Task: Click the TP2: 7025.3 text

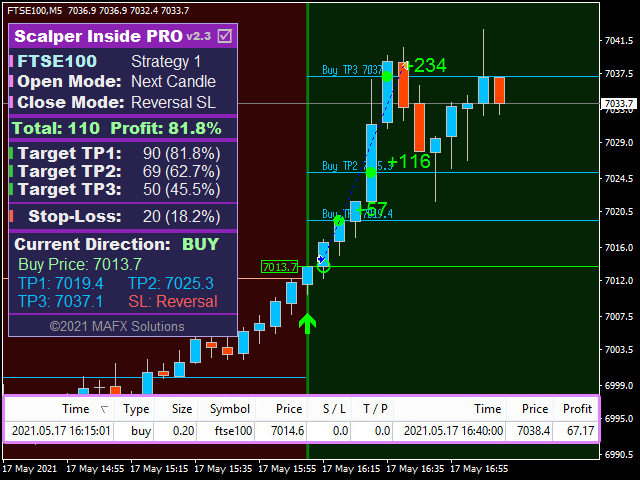Action: (171, 283)
